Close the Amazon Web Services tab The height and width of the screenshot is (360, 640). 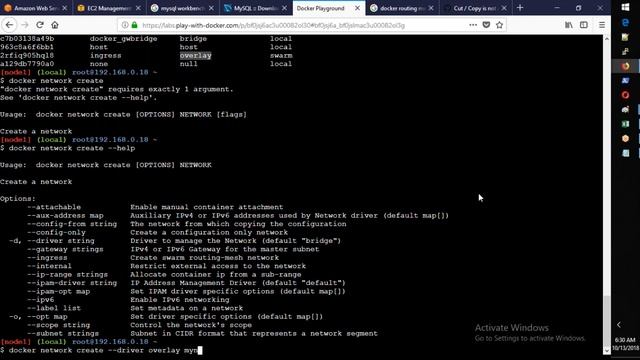pyautogui.click(x=64, y=8)
